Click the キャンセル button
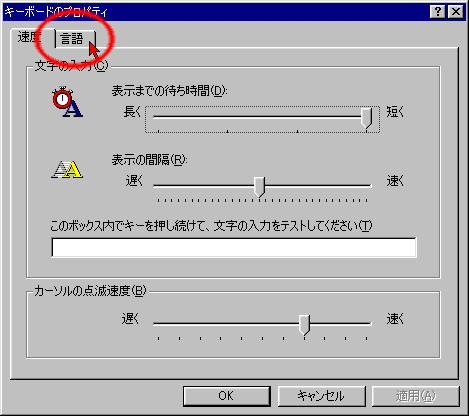This screenshot has height=416, width=469. tap(321, 396)
